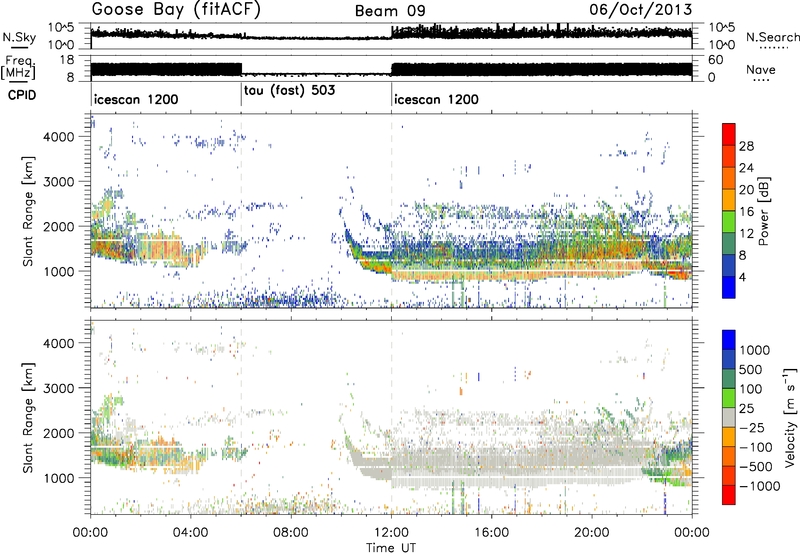Screen dimensions: 800x554
Task: Click the Goose Bay (fitACF) title
Action: click(x=176, y=10)
